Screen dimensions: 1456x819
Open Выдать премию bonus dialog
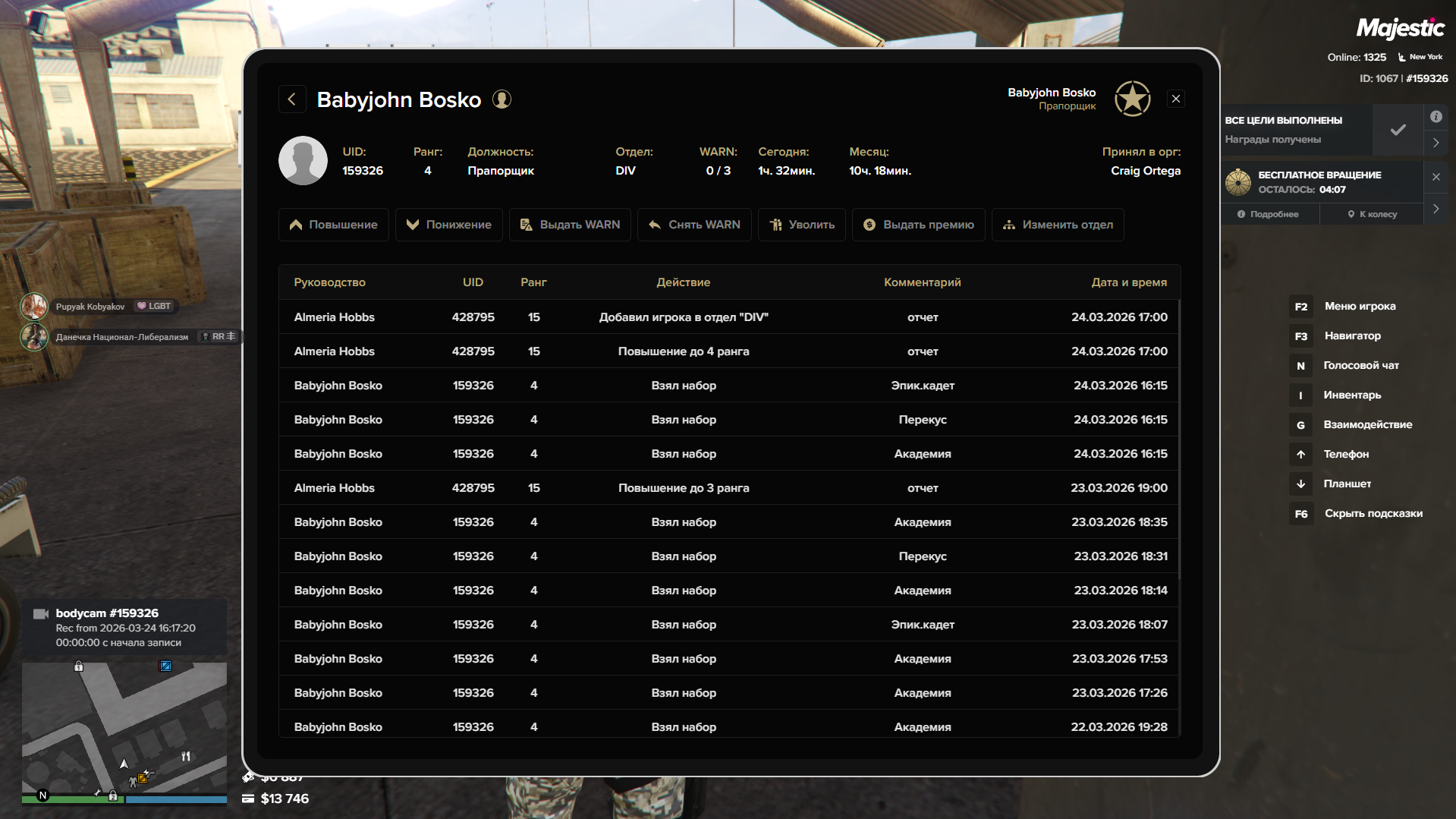tap(918, 225)
